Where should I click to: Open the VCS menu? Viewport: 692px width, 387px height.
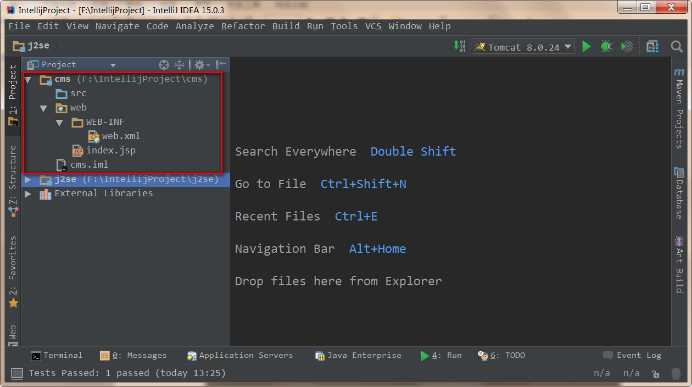pos(373,26)
